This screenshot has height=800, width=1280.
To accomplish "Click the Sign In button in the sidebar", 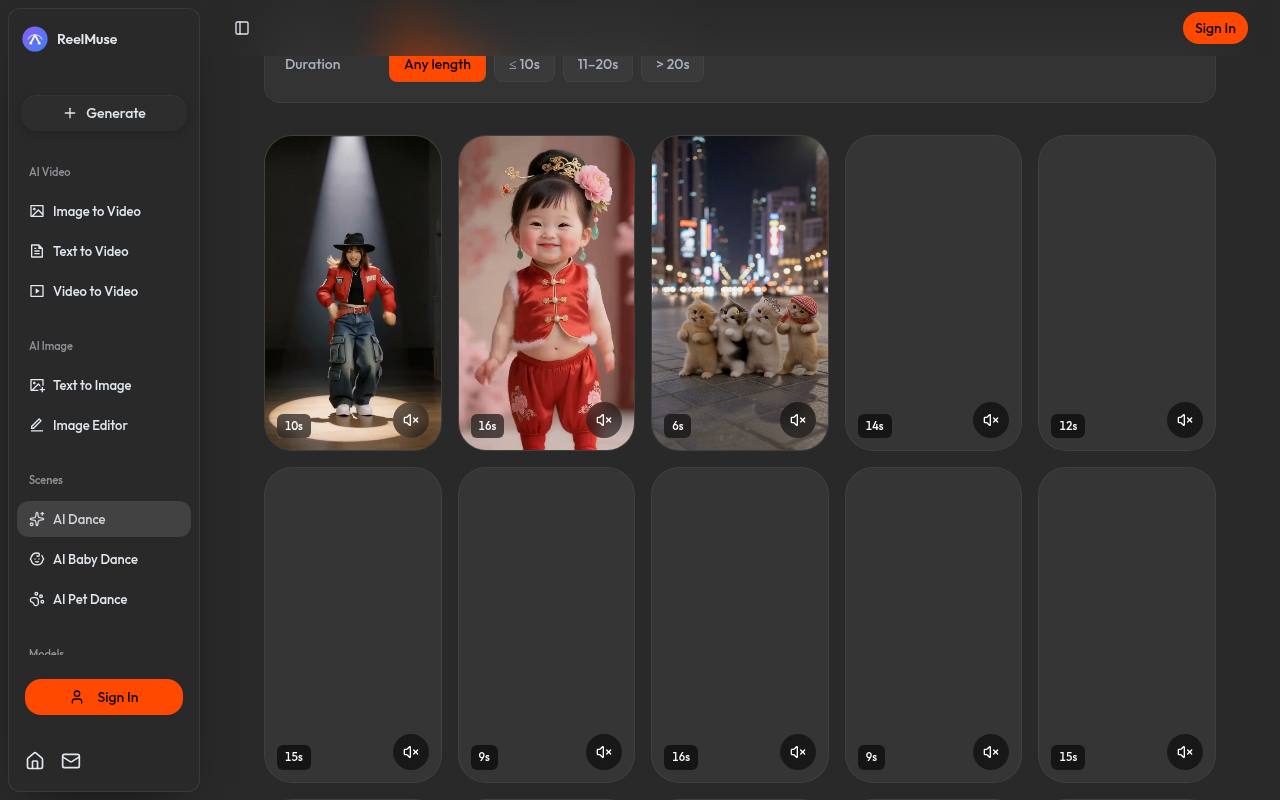I will tap(104, 697).
